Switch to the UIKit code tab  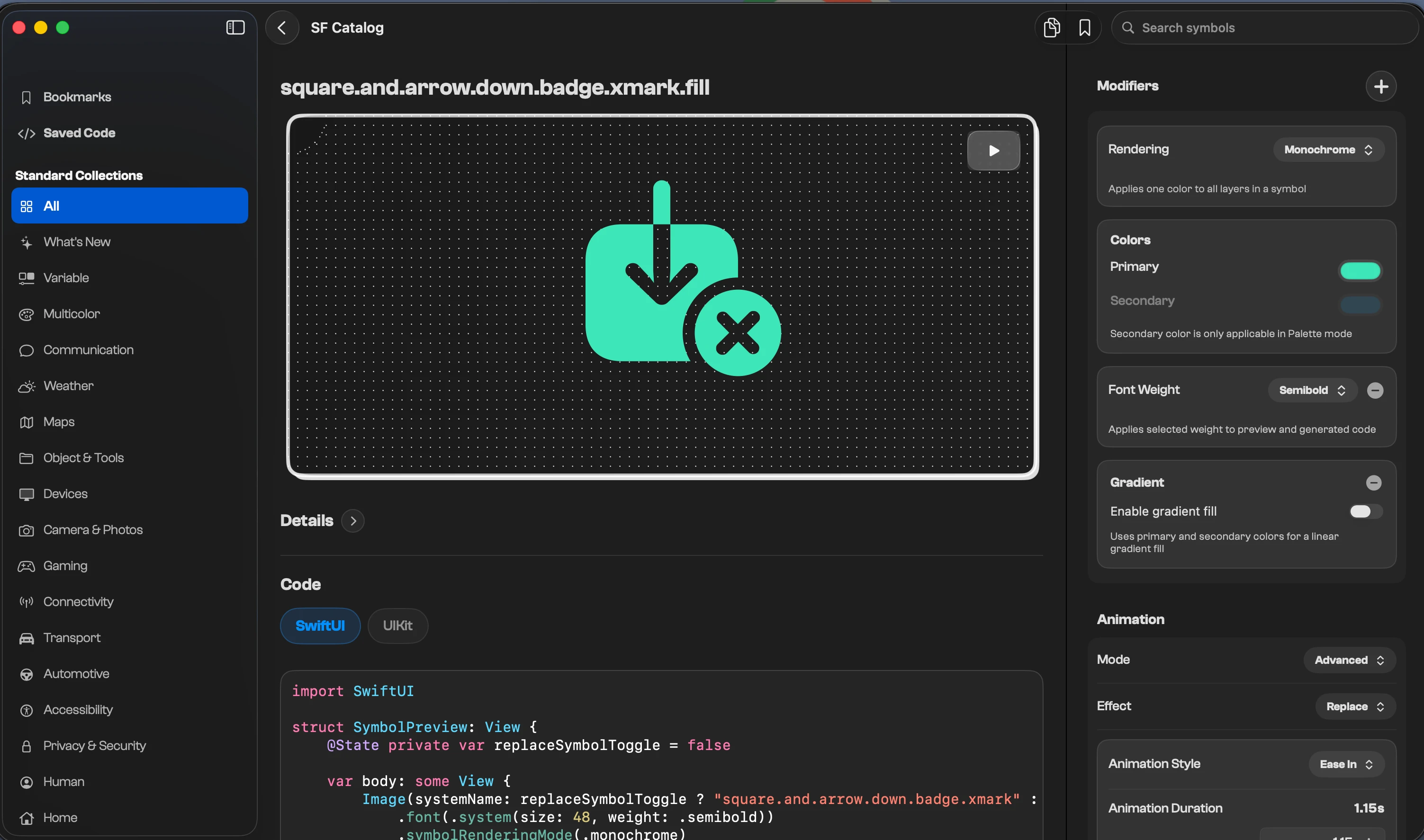(397, 626)
